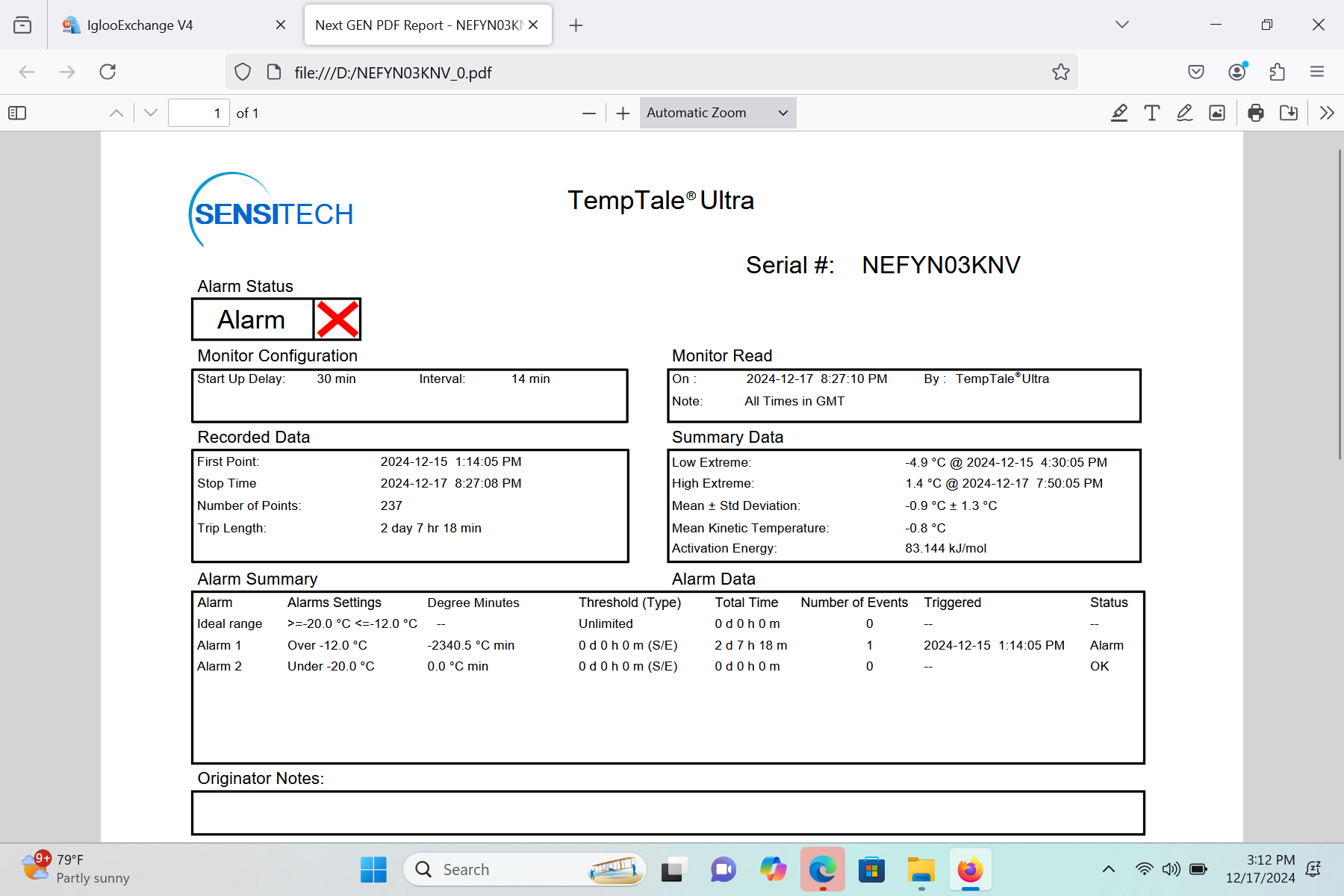The height and width of the screenshot is (896, 1344).
Task: Click the '-2340.5 °C min' value
Action: point(470,645)
